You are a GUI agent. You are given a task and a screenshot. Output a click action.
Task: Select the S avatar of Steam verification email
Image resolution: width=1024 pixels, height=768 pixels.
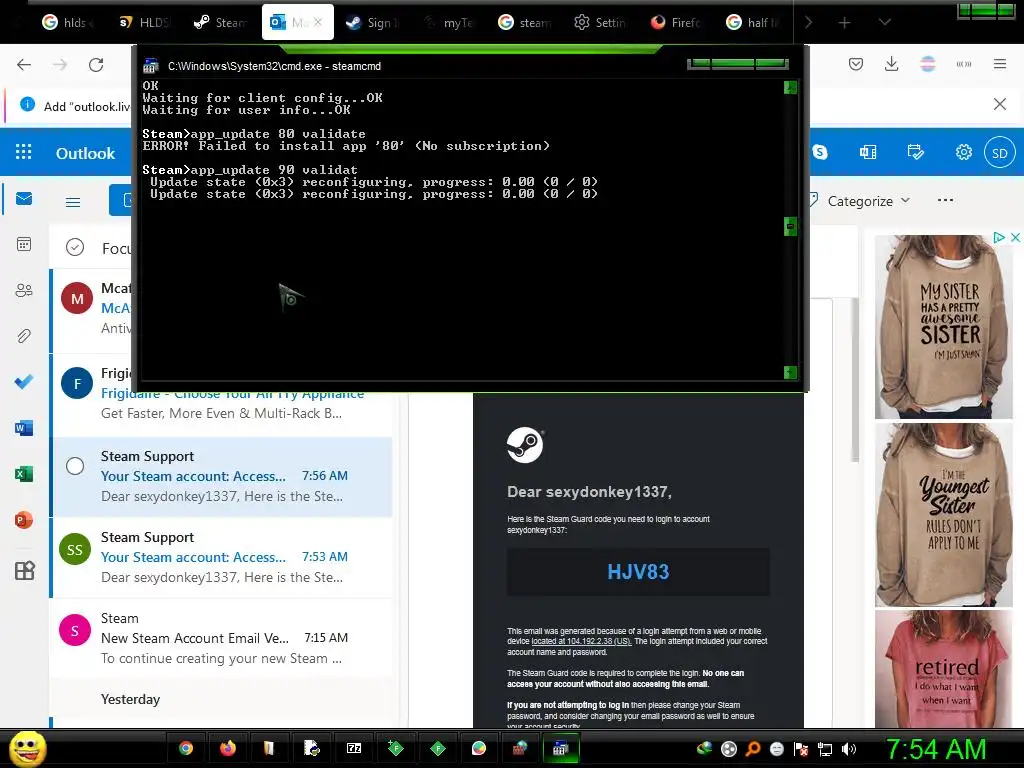point(75,630)
